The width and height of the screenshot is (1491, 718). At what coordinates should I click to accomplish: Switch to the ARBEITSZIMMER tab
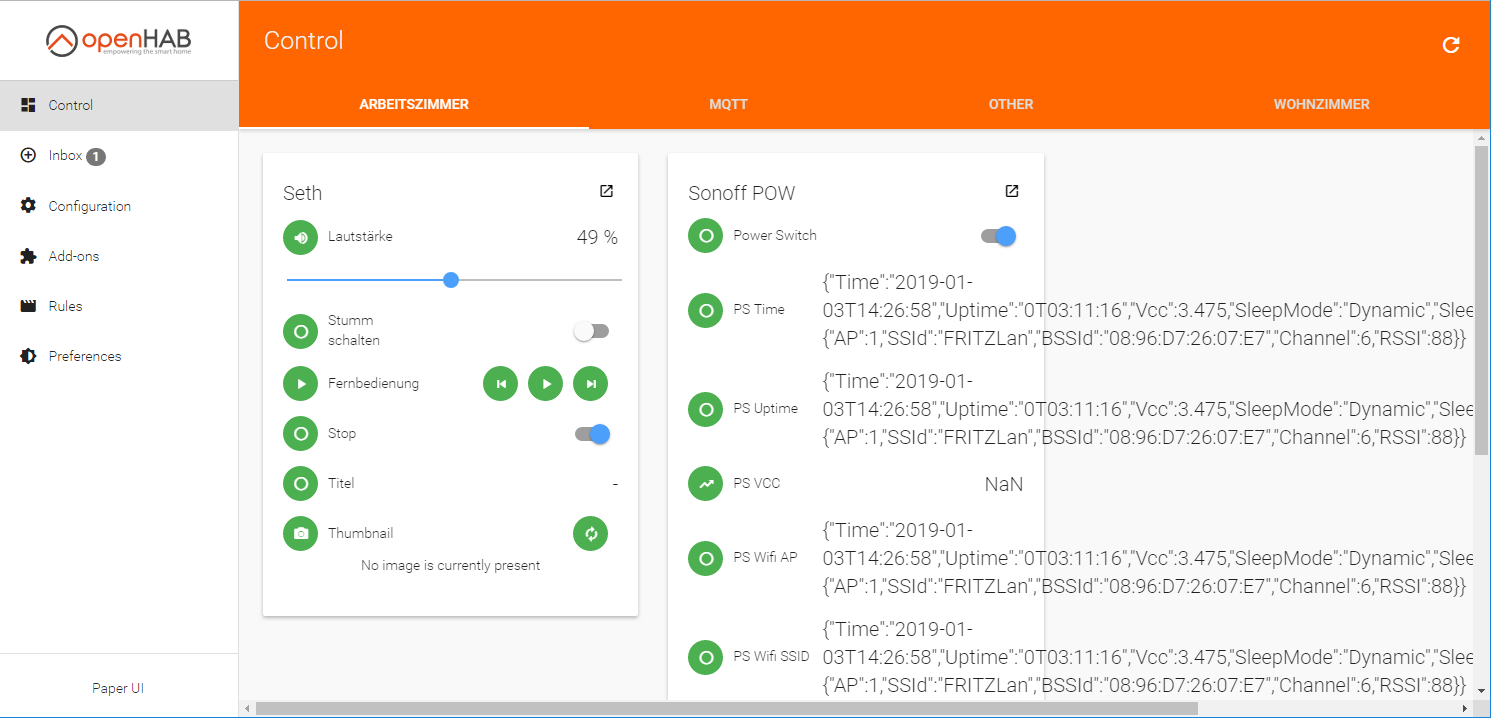[414, 104]
